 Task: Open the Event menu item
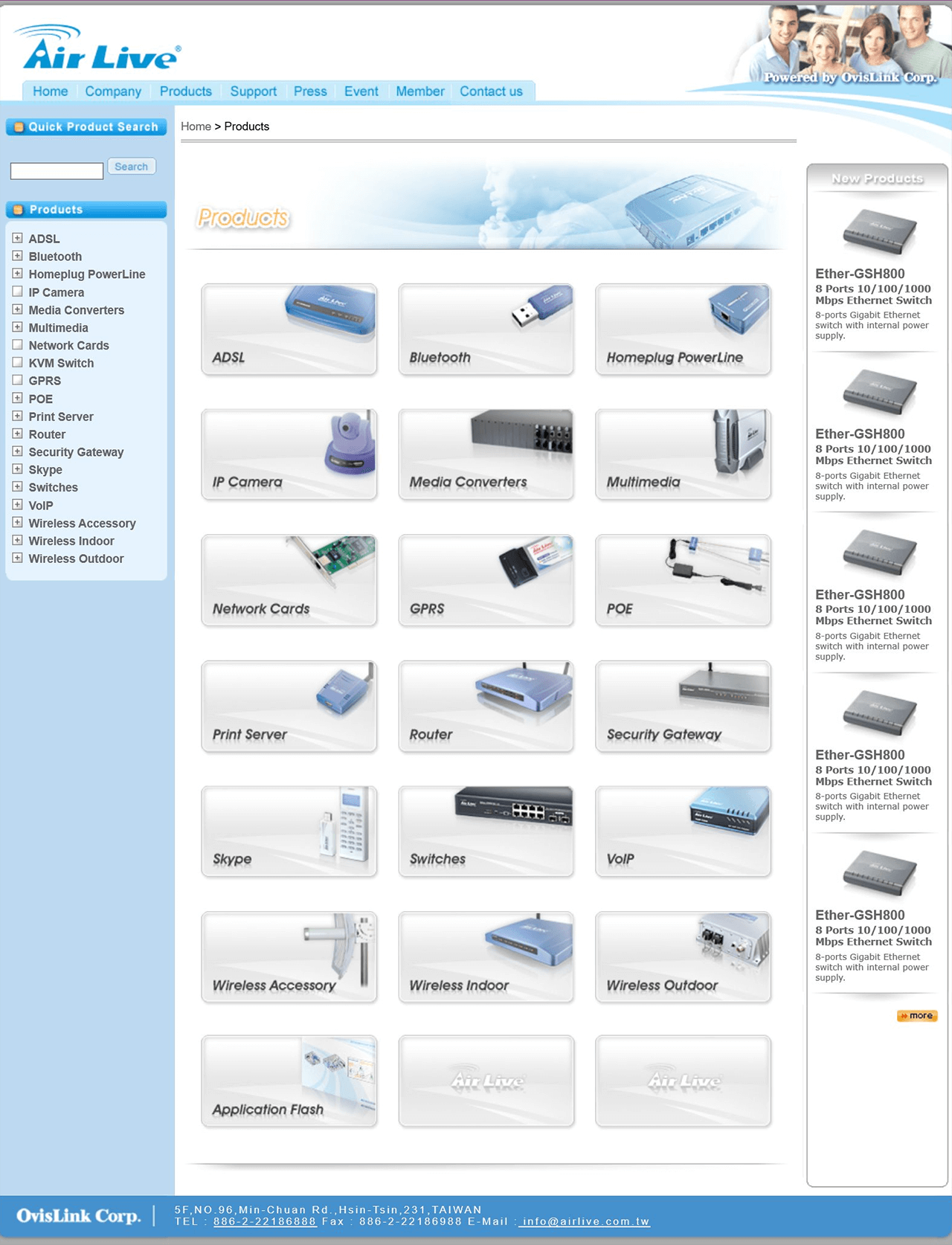361,91
